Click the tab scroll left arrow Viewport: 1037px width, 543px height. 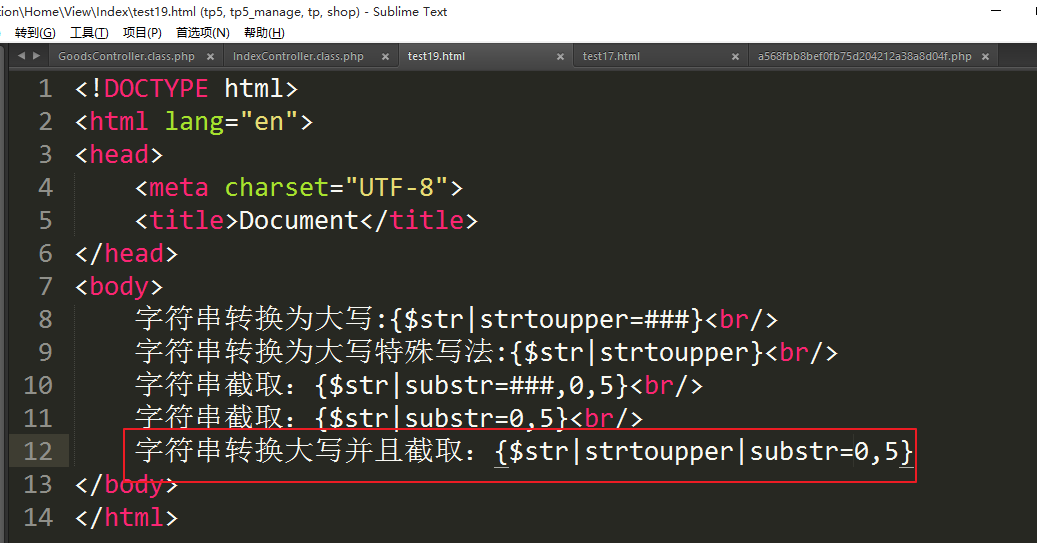pos(21,56)
